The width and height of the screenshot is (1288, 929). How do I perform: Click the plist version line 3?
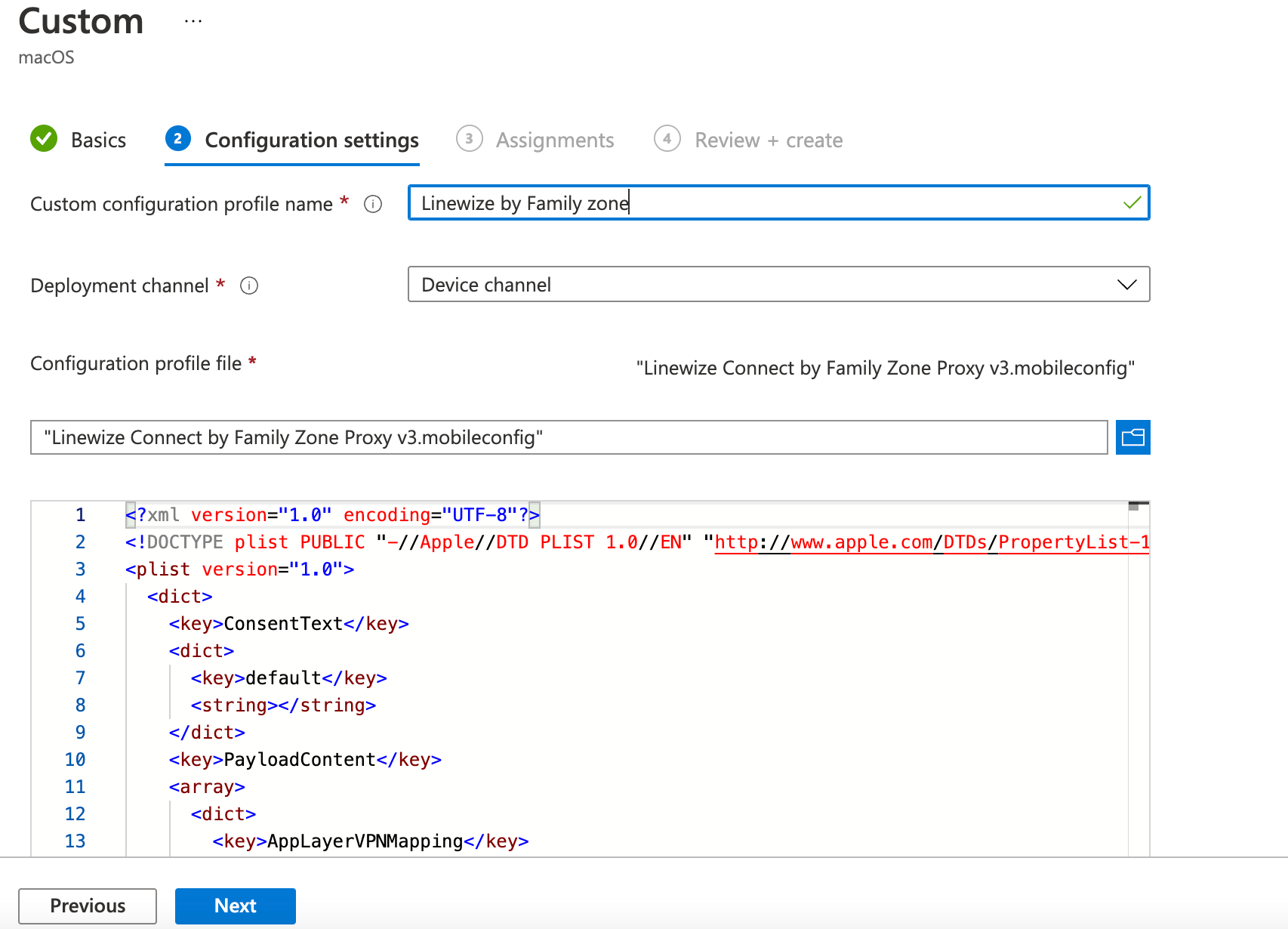pos(239,569)
